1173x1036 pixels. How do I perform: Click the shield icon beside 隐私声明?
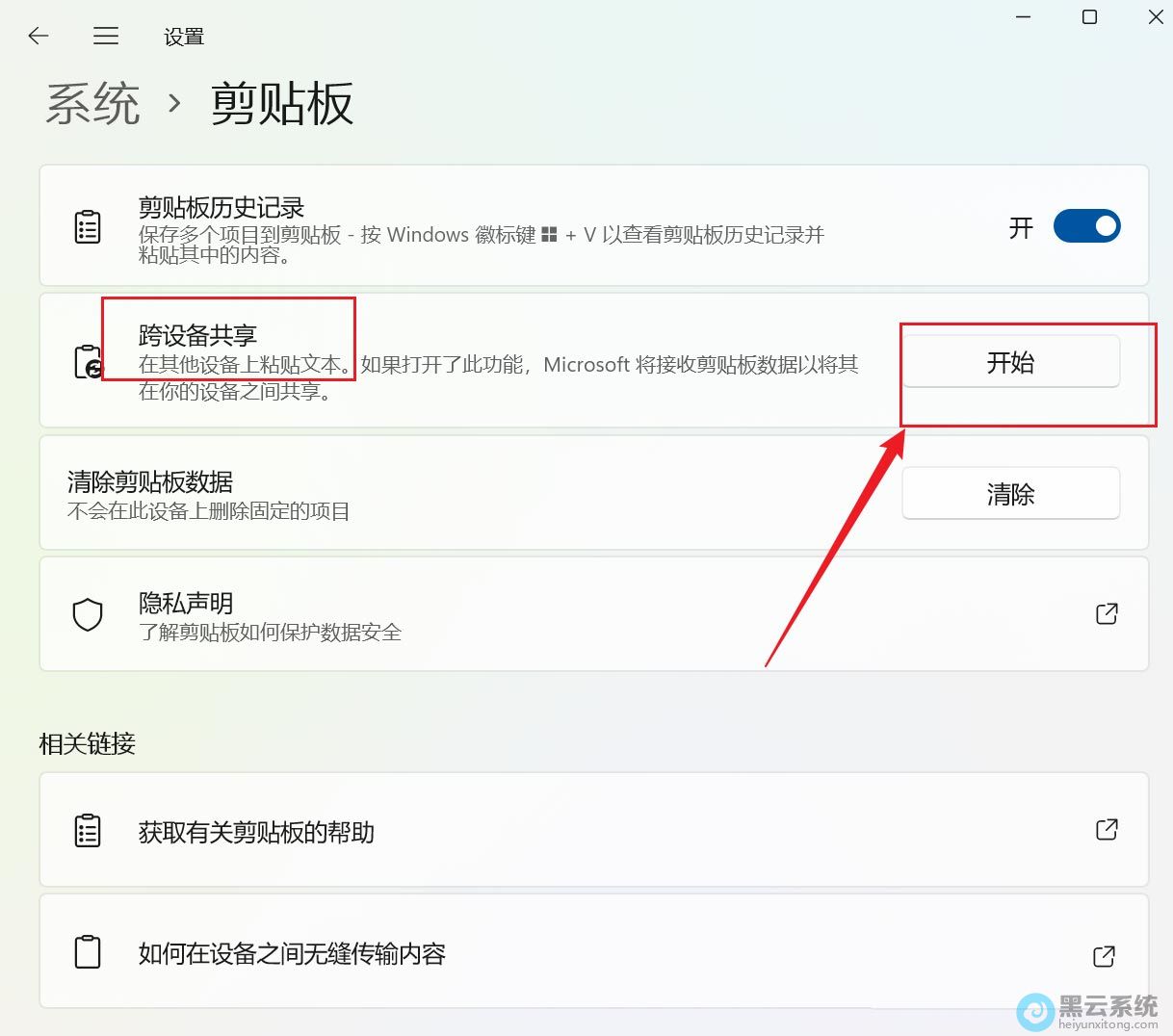coord(88,613)
